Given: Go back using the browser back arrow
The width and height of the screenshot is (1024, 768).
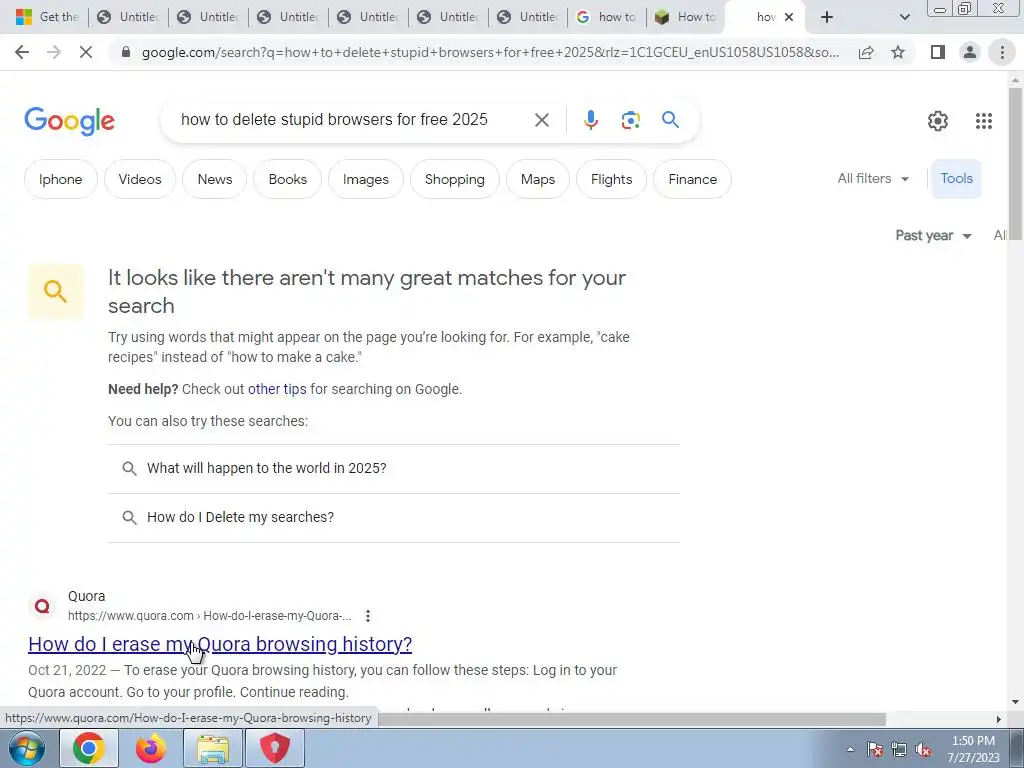Looking at the screenshot, I should [22, 52].
